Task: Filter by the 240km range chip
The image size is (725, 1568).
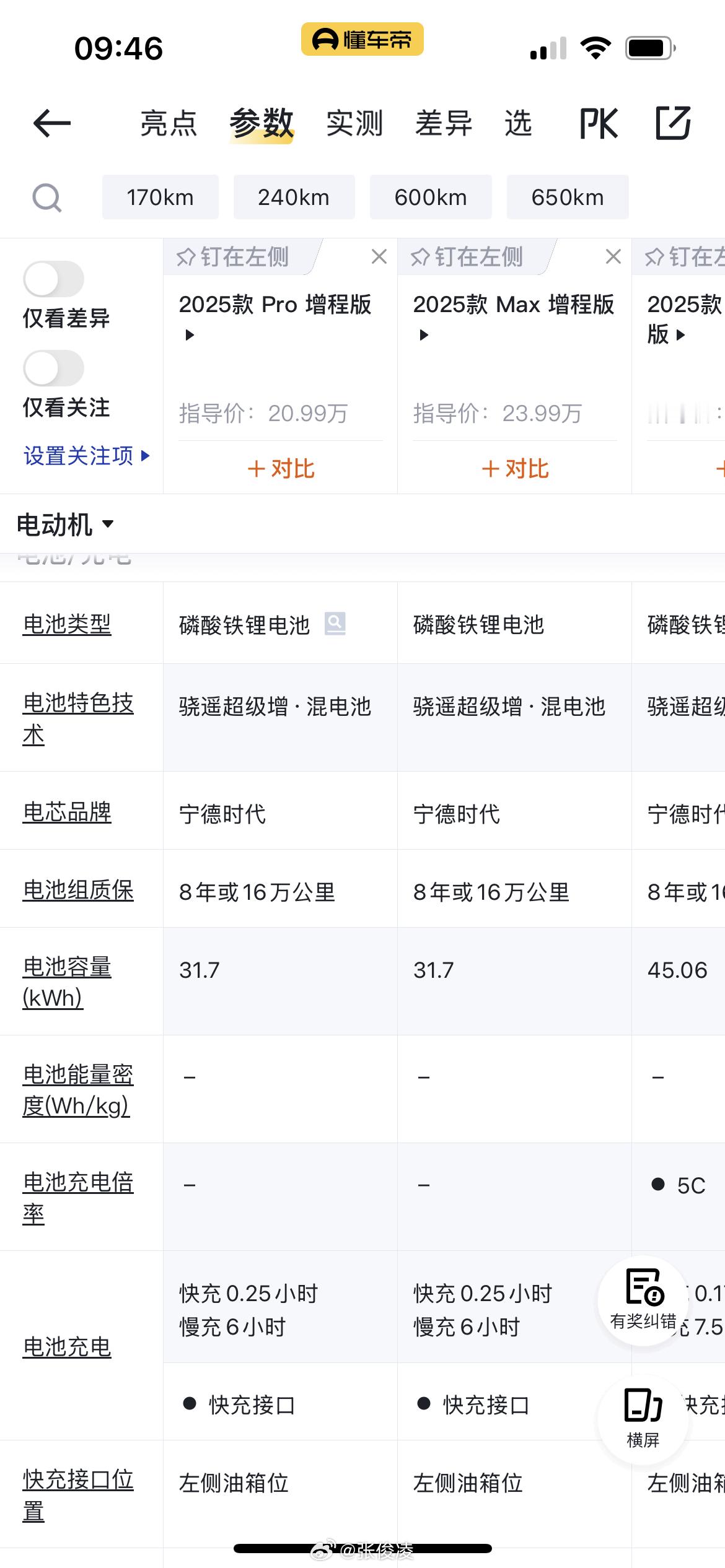Action: 294,198
